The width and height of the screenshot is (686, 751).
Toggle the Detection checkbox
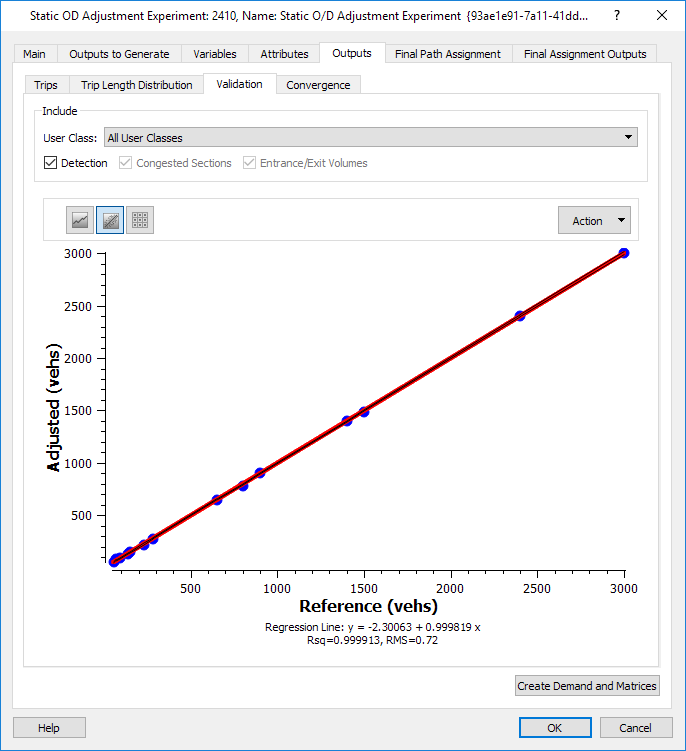[x=50, y=163]
